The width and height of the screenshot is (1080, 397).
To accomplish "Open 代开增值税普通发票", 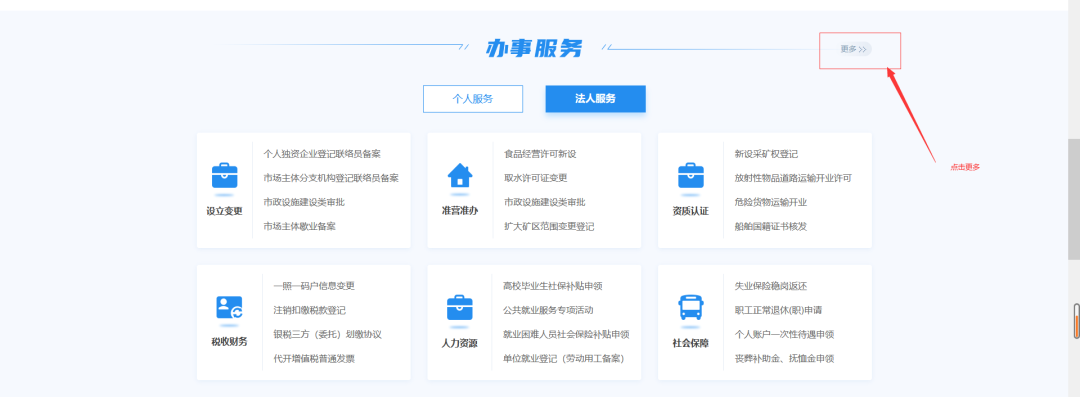I will (x=313, y=358).
